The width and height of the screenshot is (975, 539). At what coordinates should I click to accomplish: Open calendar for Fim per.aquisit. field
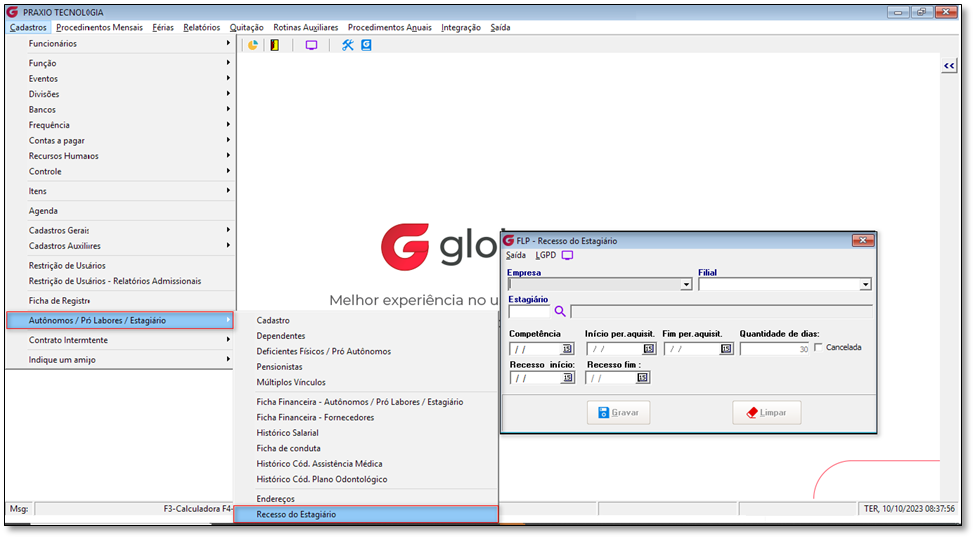pos(726,349)
